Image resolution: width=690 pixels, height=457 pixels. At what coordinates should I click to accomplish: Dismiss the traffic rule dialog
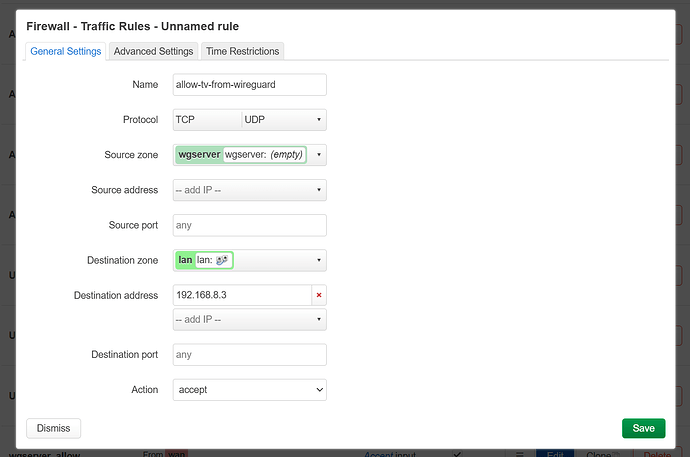(x=54, y=428)
